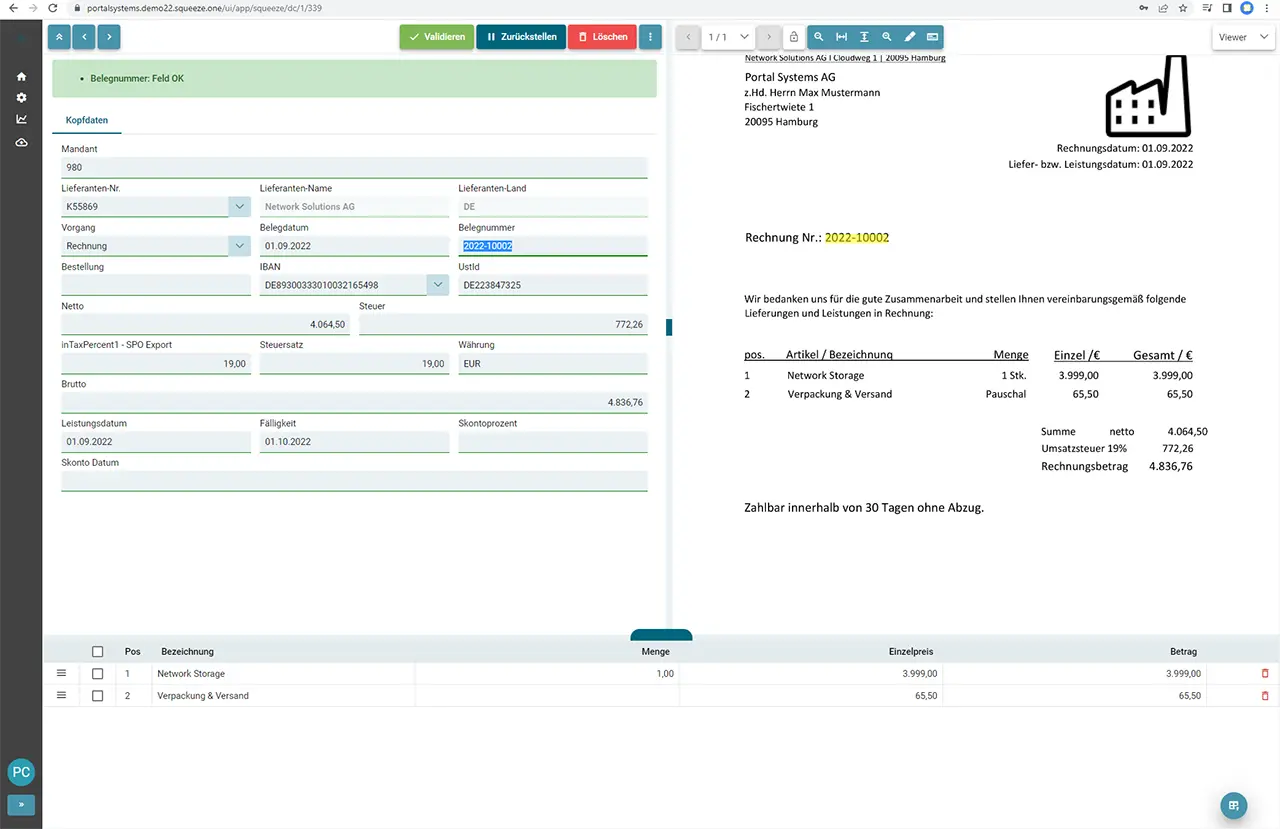This screenshot has height=829, width=1280.
Task: Check the Verpackung & Versand row checkbox
Action: click(x=97, y=696)
